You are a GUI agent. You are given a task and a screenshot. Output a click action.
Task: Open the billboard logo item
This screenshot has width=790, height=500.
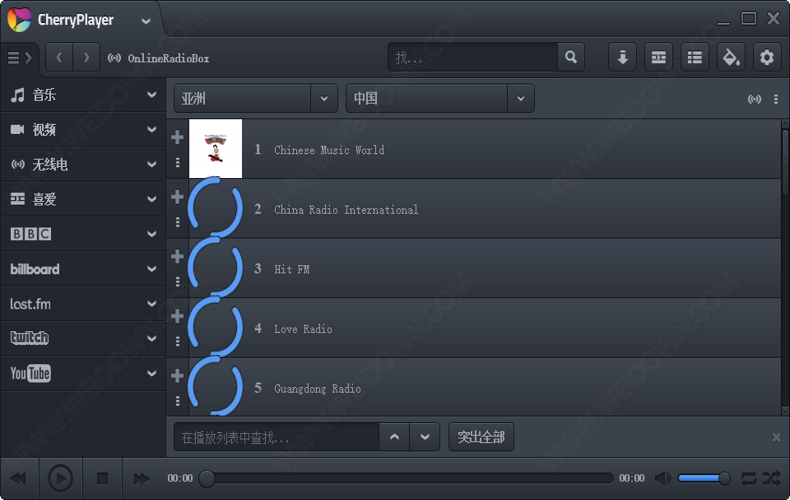35,269
